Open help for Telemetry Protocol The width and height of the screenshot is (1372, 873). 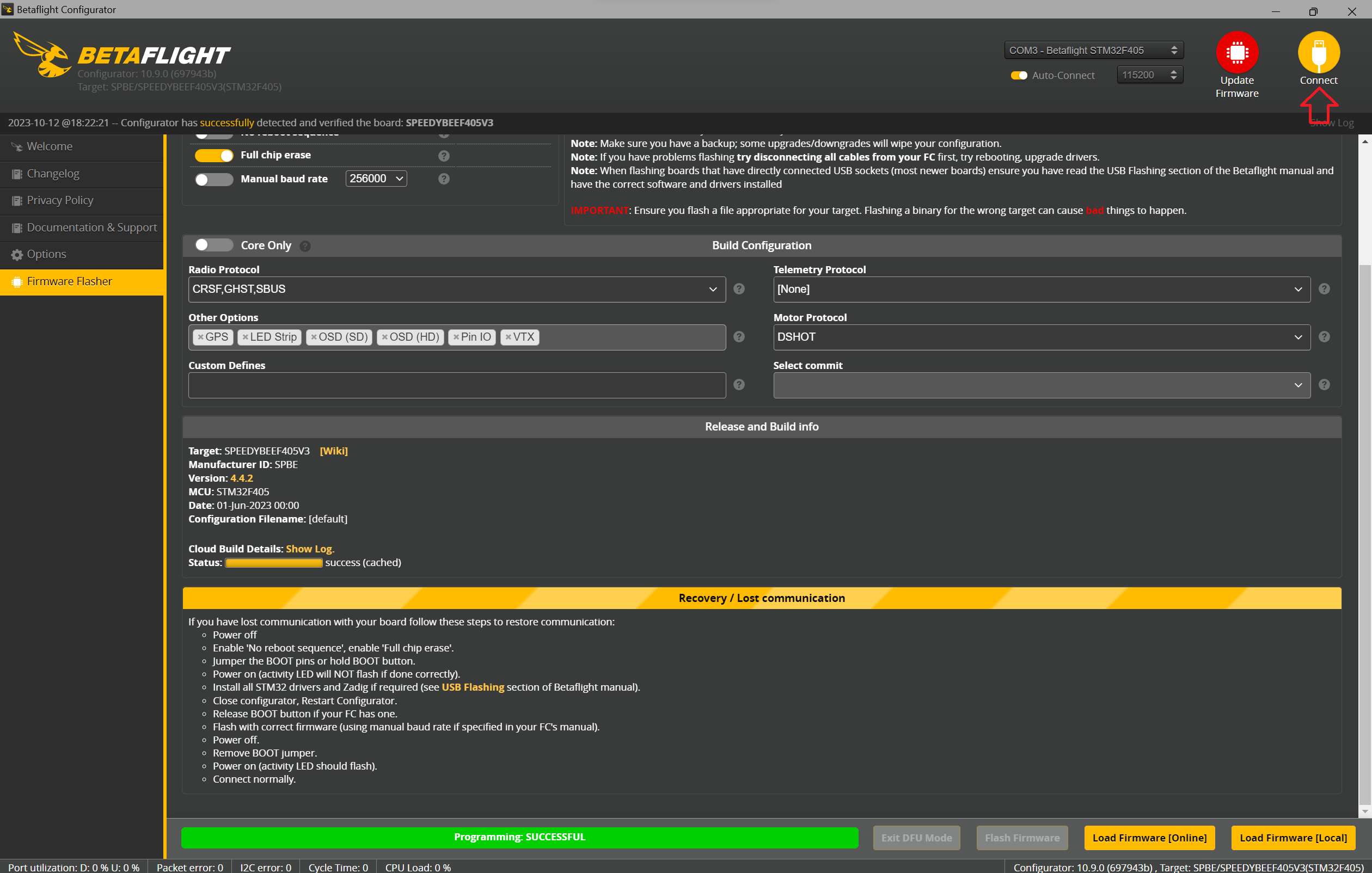(x=1324, y=288)
